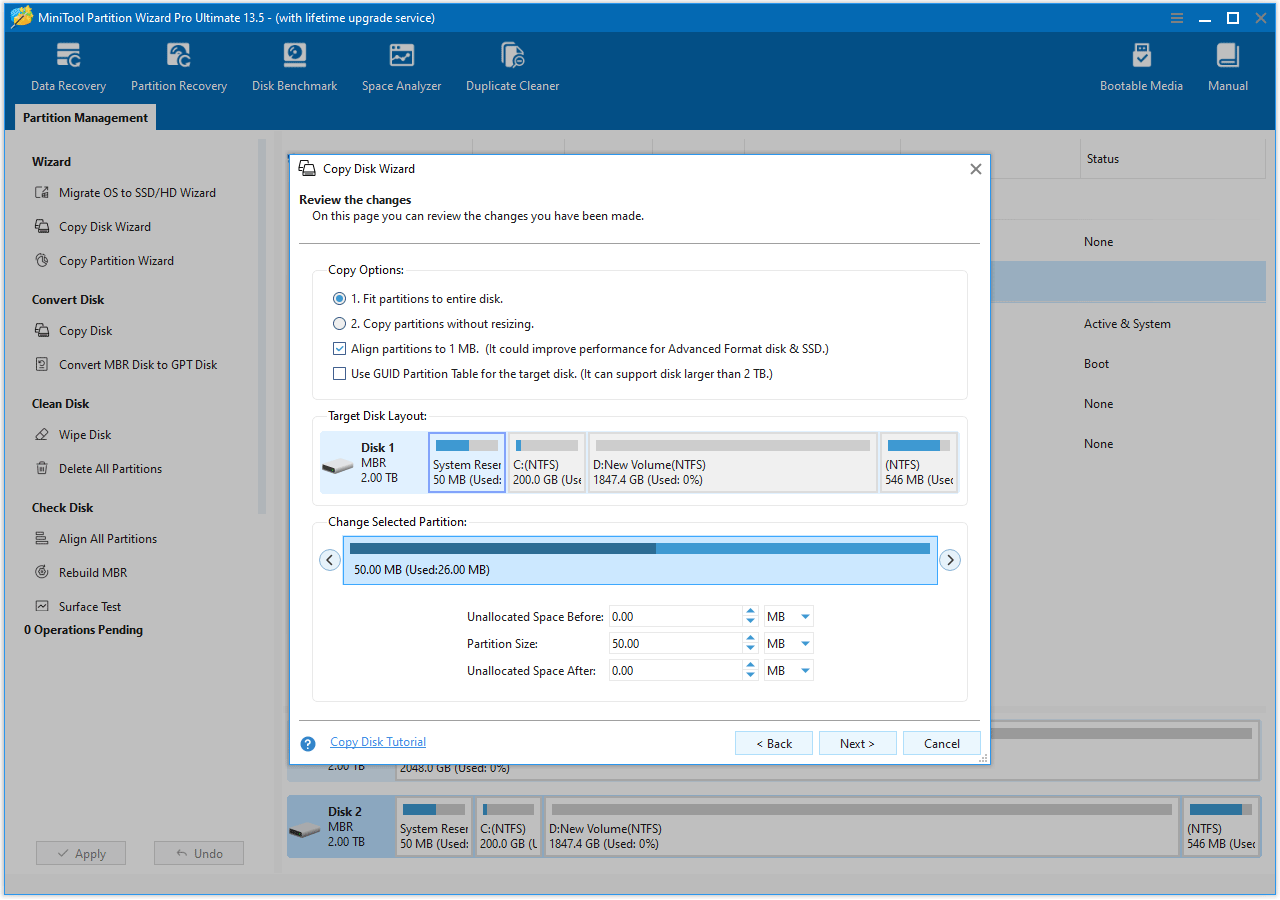This screenshot has height=900, width=1280.
Task: Switch to the Partition Management tab
Action: [x=84, y=117]
